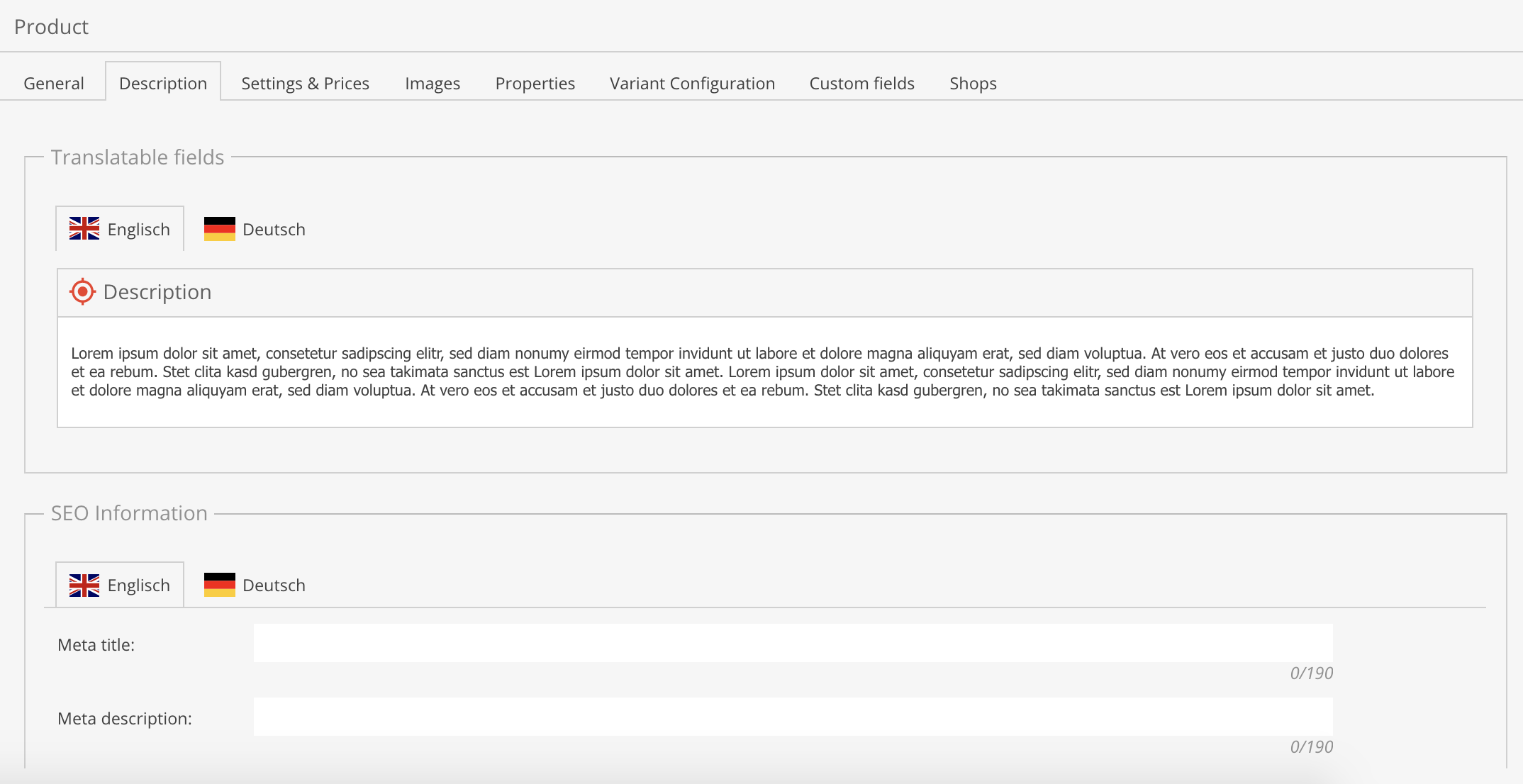Go to the Properties tab
The image size is (1523, 784).
click(535, 84)
